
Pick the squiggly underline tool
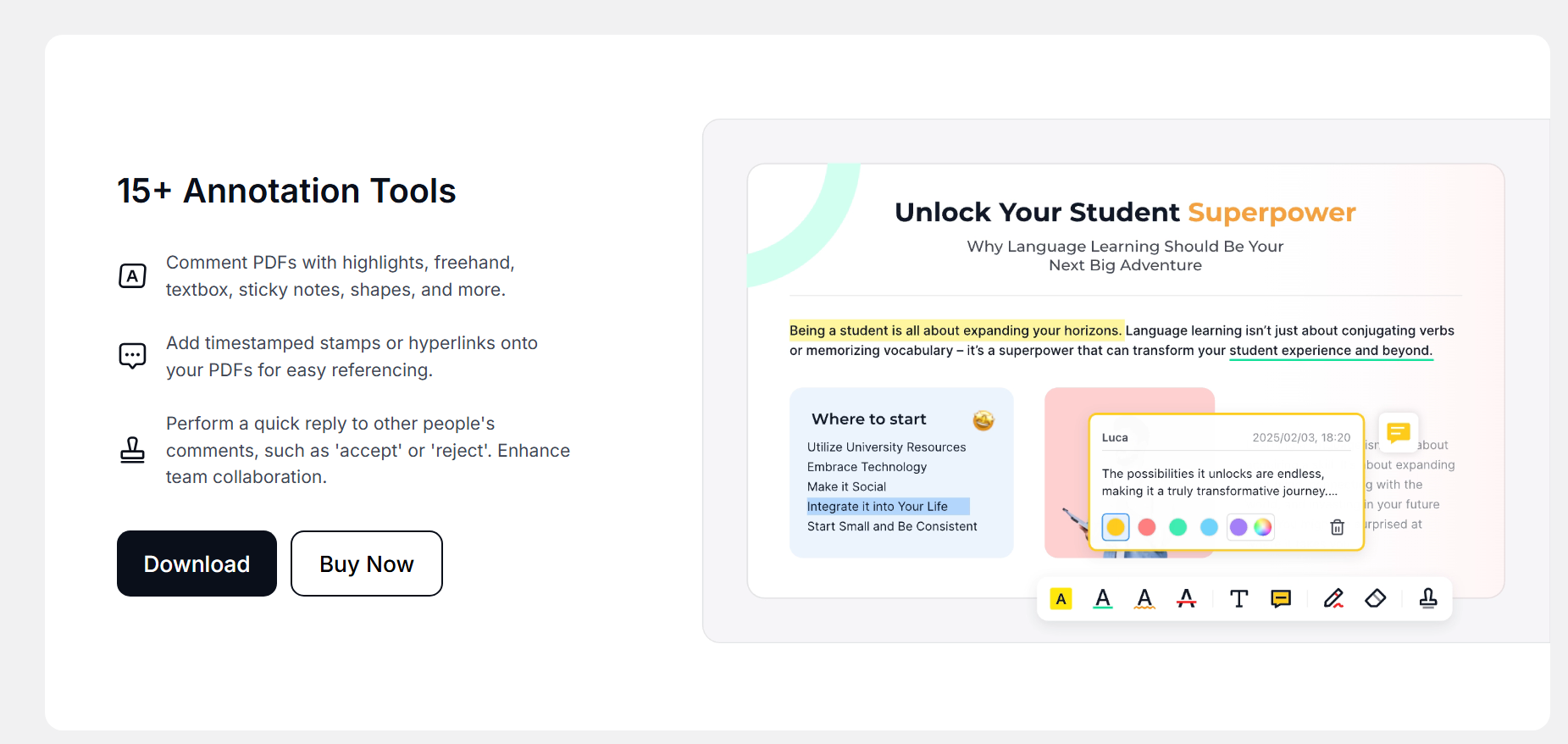pyautogui.click(x=1144, y=599)
